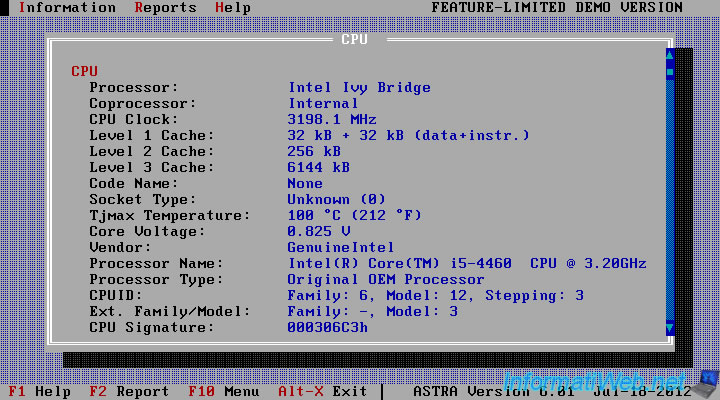Click the scrollbar up arrow
Screen dimensions: 720x400
pos(670,56)
